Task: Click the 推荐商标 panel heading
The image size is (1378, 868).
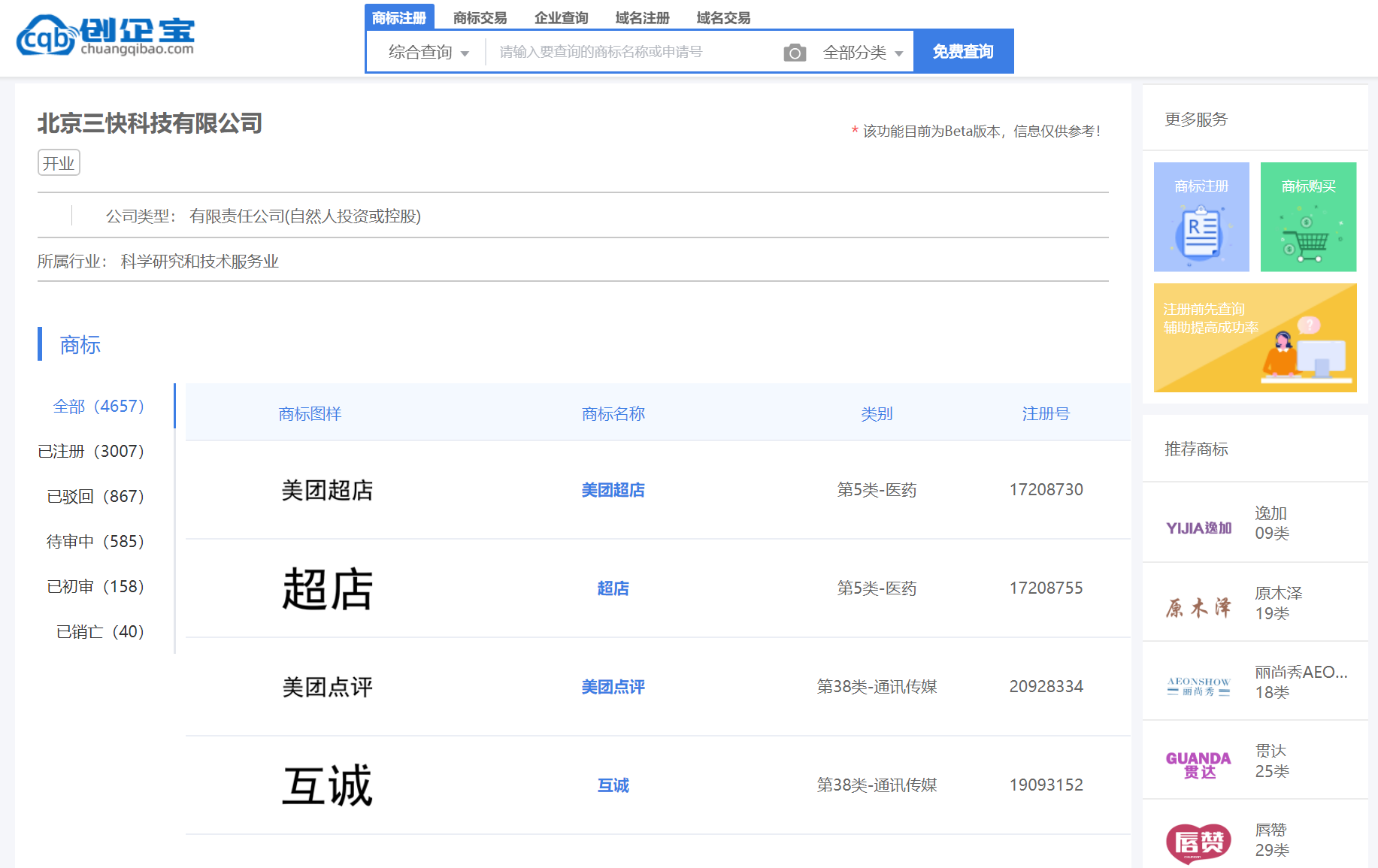Action: tap(1196, 449)
